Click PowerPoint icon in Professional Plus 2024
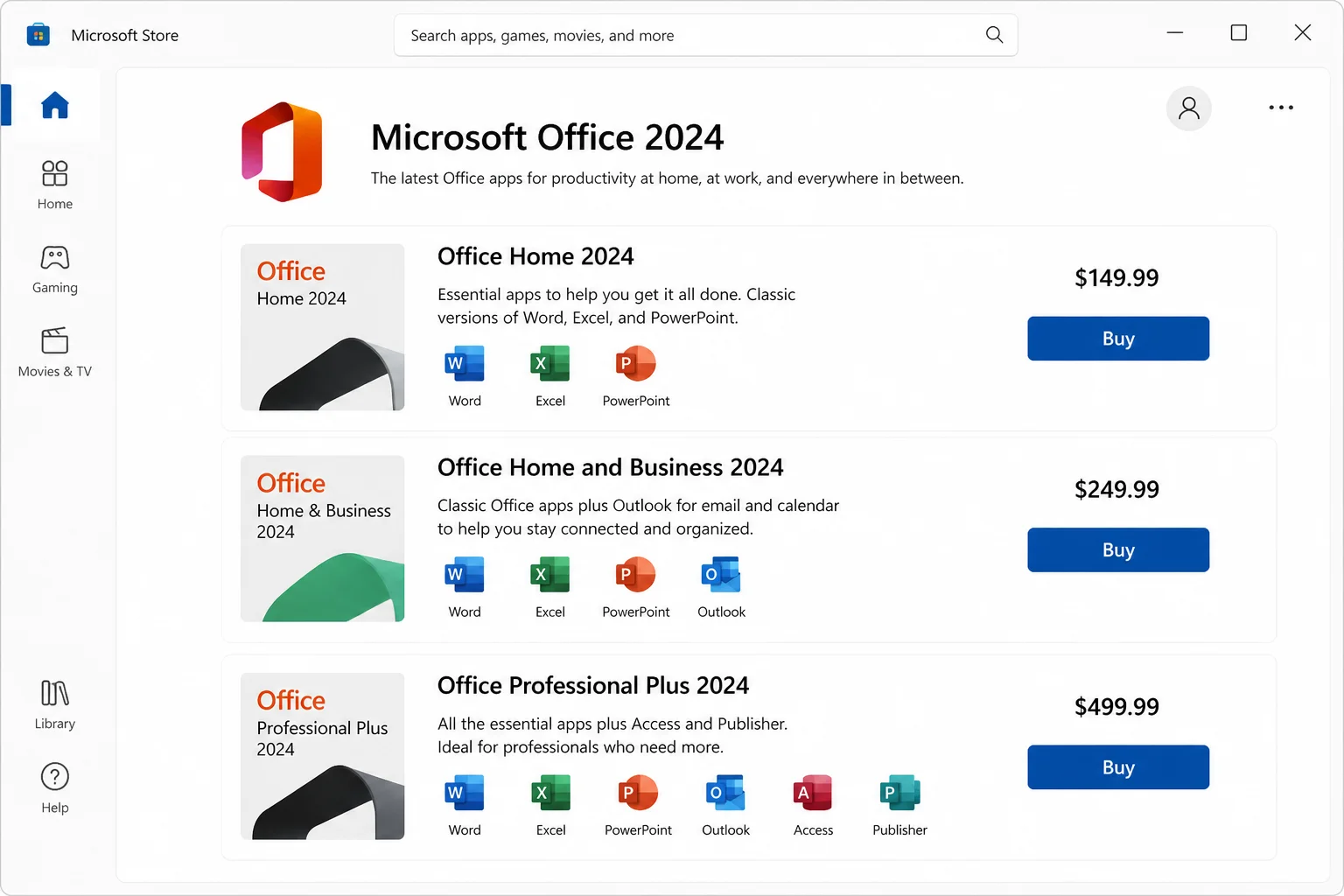Image resolution: width=1344 pixels, height=896 pixels. click(639, 793)
